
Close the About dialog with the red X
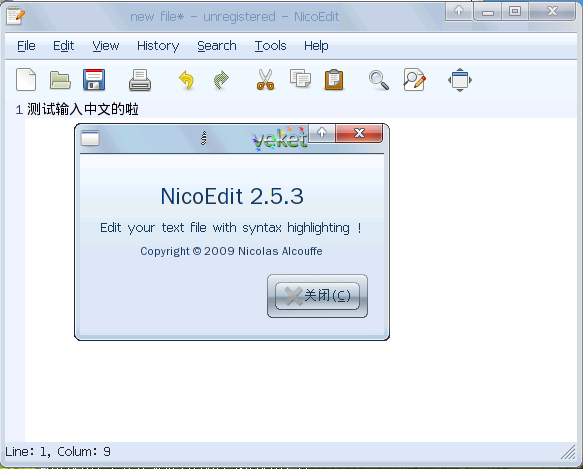point(359,133)
